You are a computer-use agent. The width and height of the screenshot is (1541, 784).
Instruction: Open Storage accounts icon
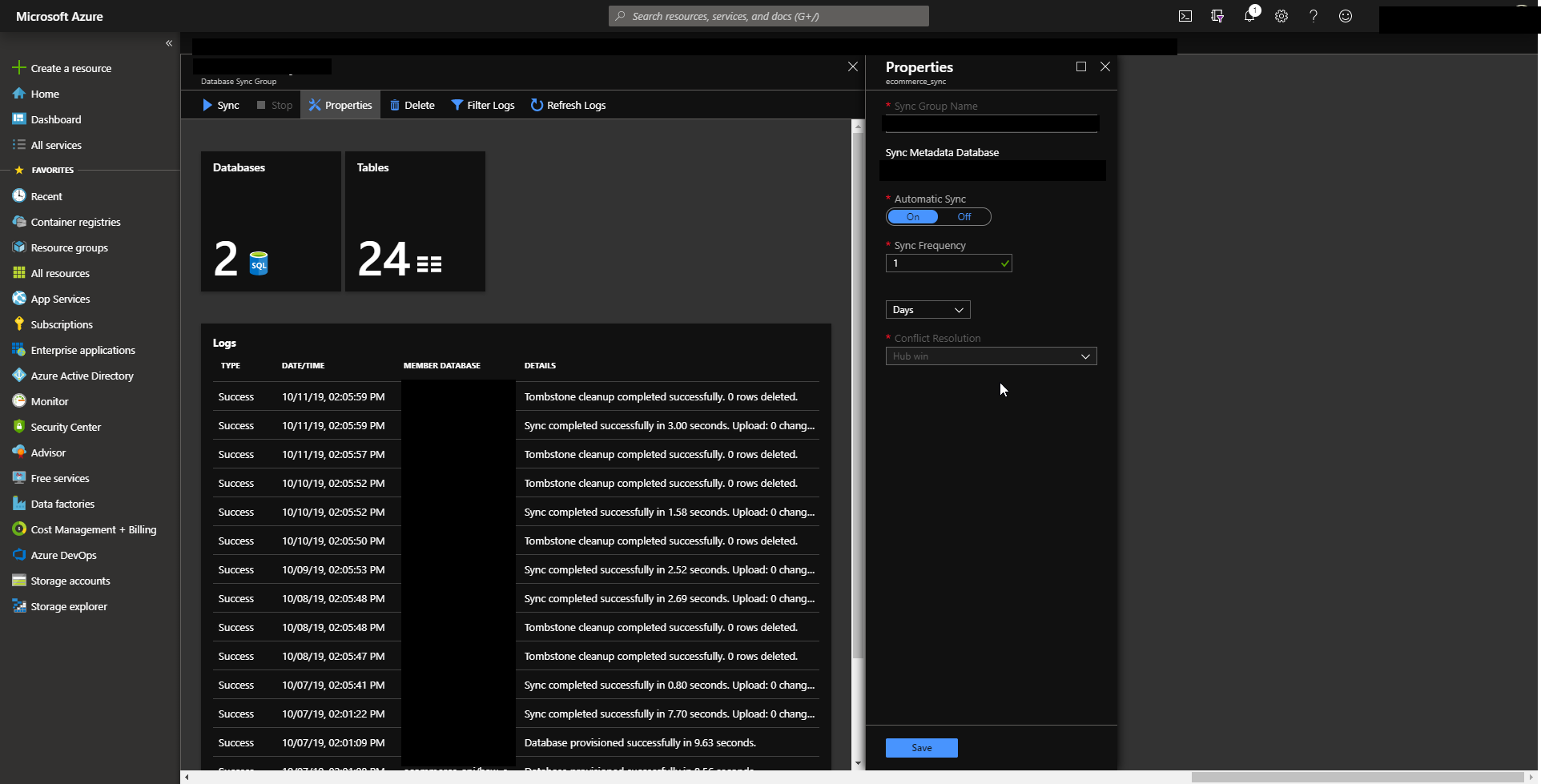pyautogui.click(x=19, y=581)
